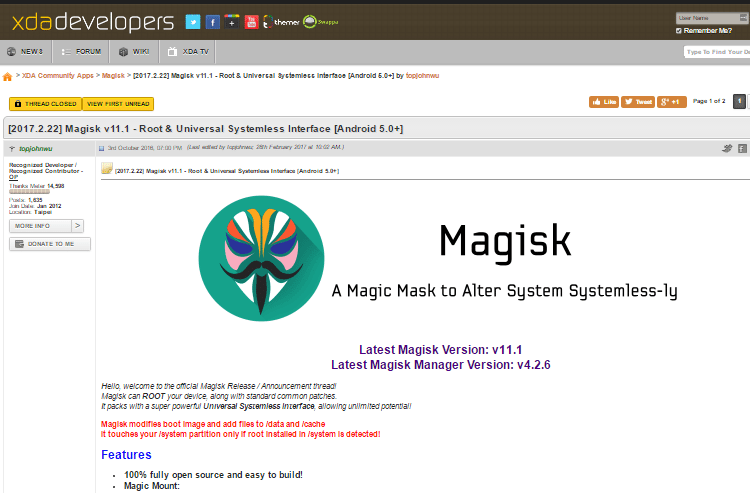Click the thread title heading text

tap(206, 129)
